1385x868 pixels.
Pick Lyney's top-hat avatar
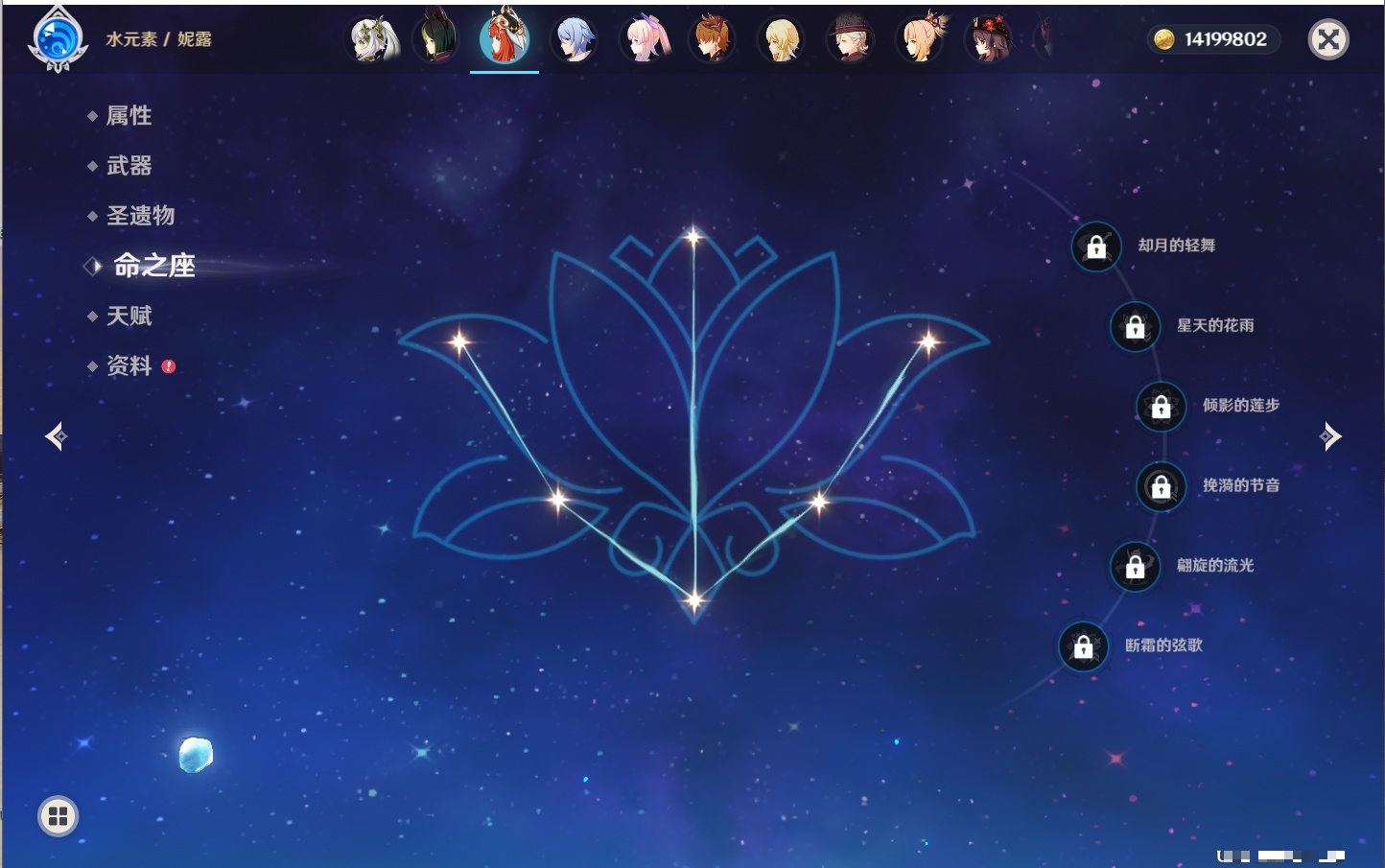click(x=850, y=39)
